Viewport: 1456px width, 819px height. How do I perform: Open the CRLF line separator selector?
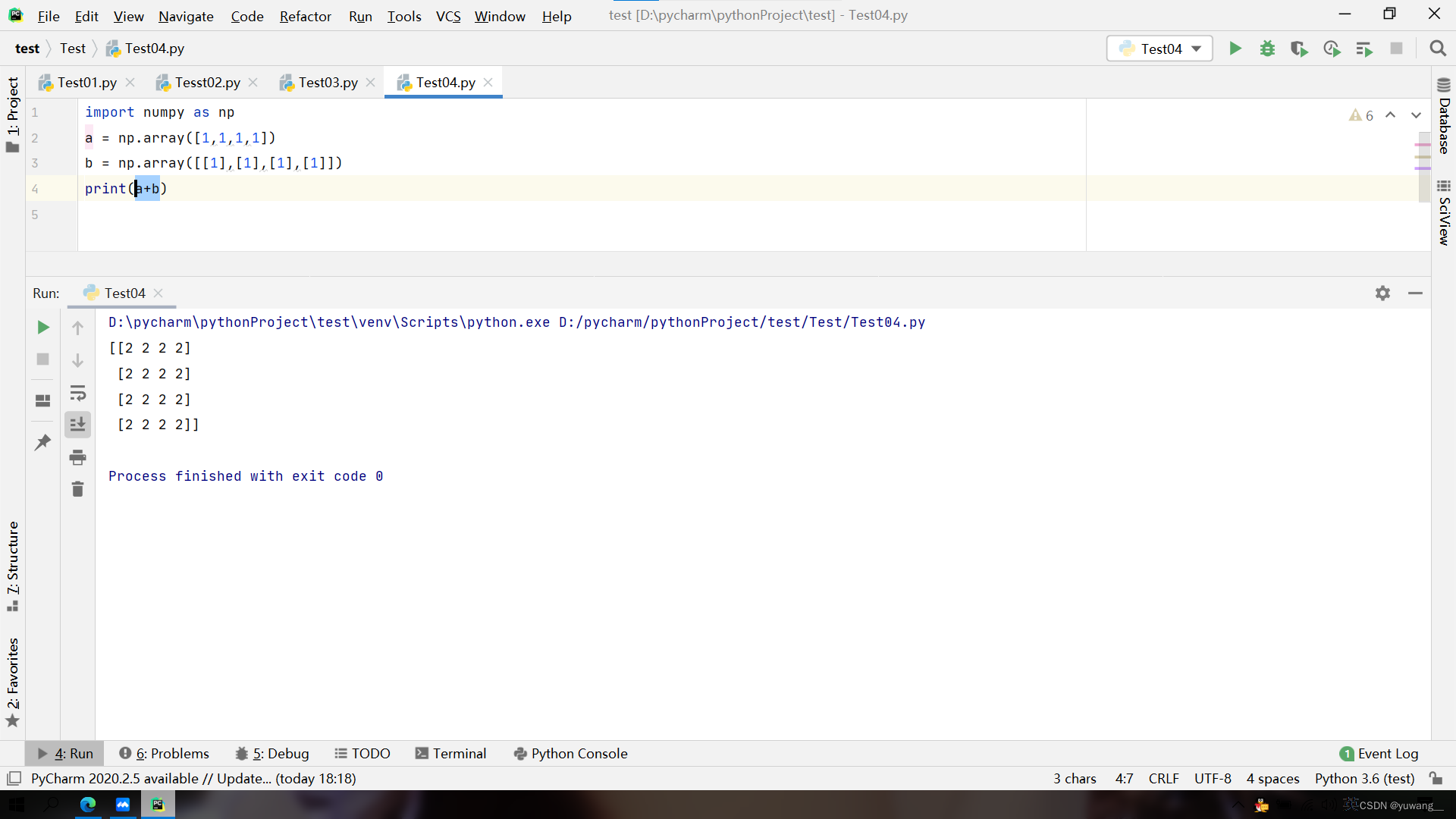[x=1163, y=778]
